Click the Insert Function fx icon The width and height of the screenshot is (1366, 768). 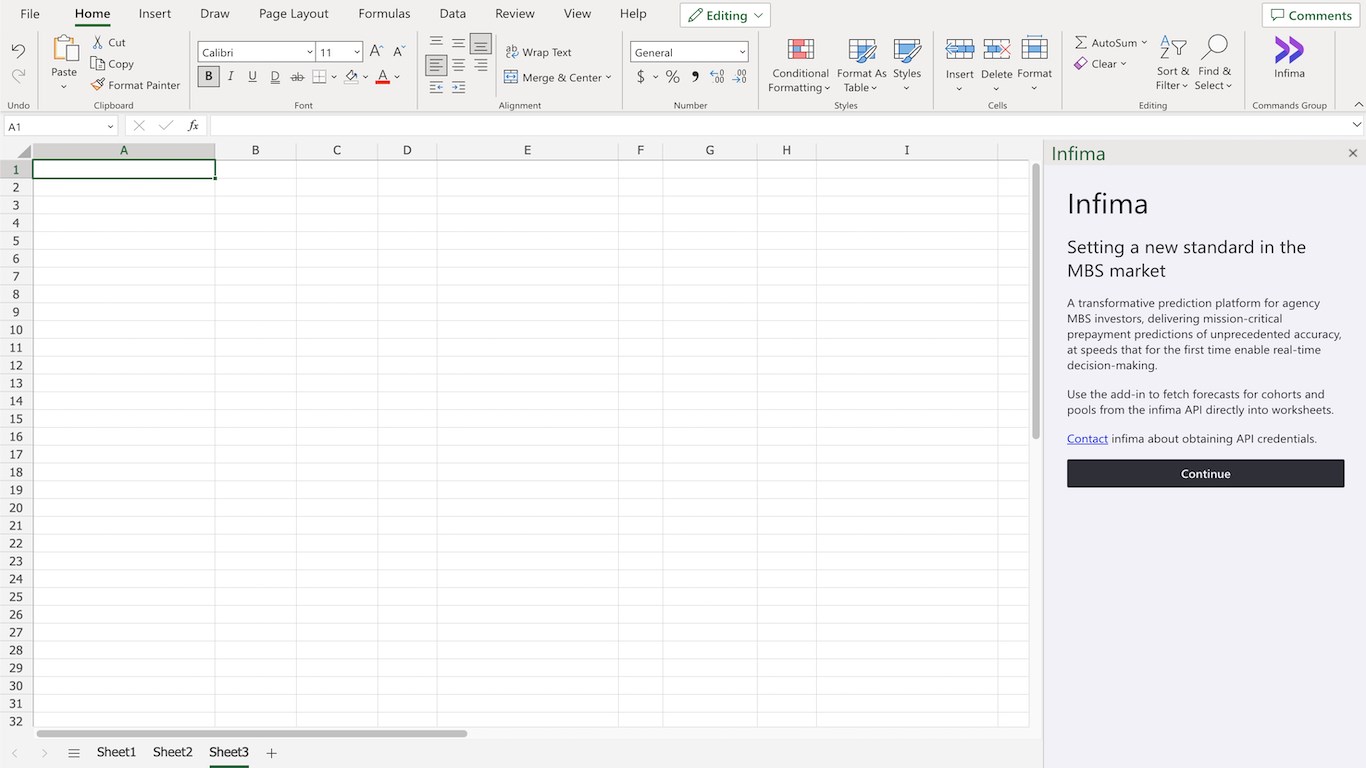pos(193,126)
